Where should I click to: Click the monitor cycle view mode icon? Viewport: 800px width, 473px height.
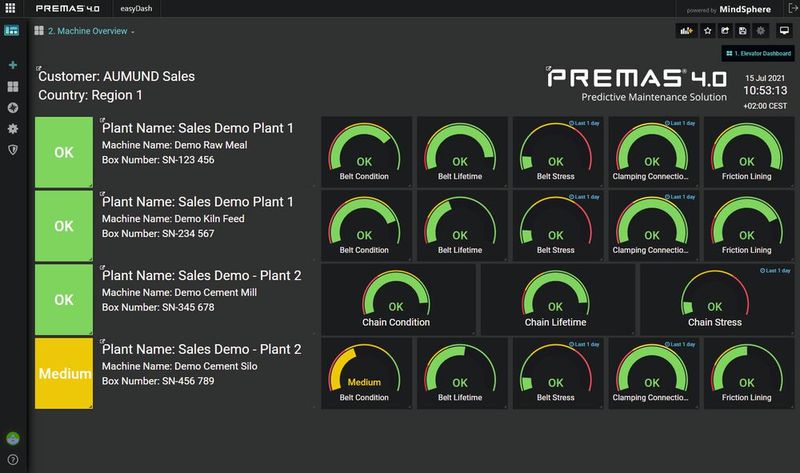(784, 31)
